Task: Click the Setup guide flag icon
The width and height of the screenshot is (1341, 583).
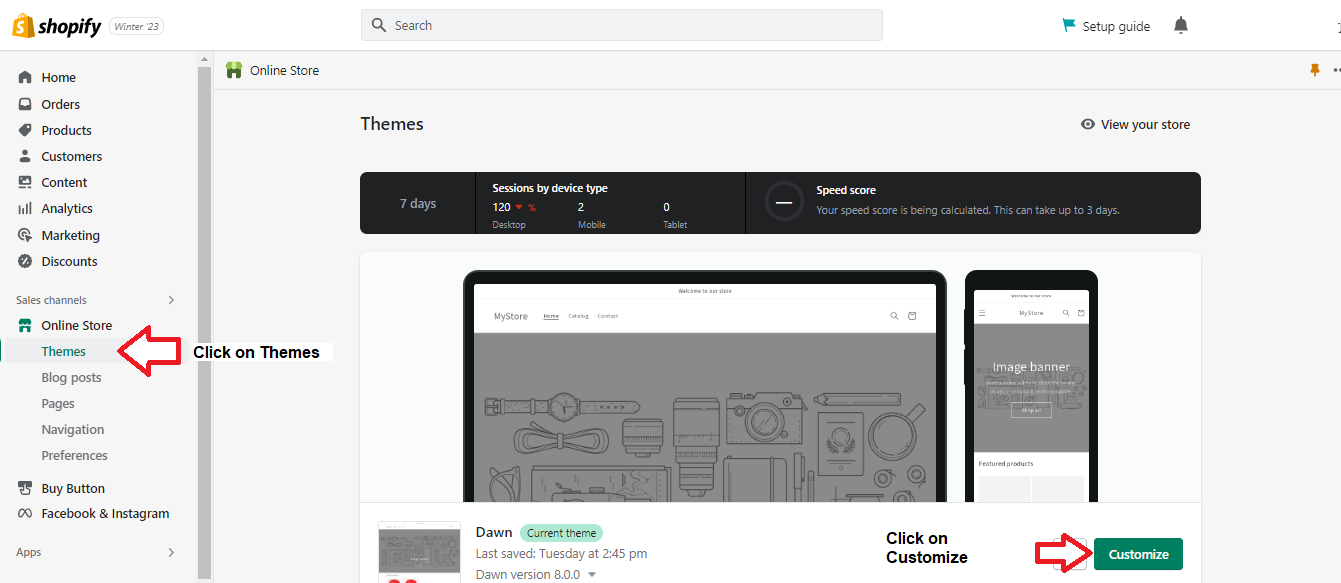Action: coord(1069,25)
